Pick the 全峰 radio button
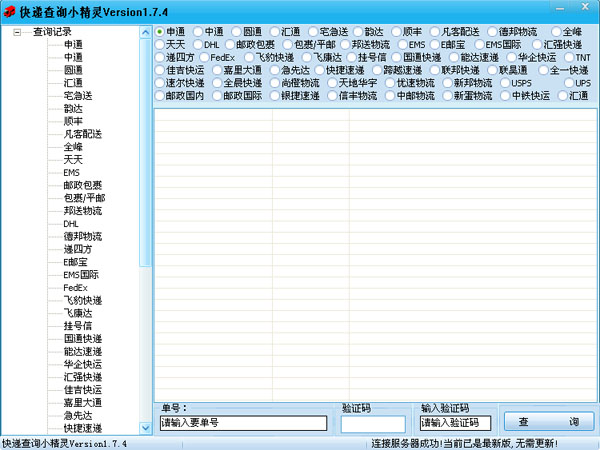 tap(556, 32)
